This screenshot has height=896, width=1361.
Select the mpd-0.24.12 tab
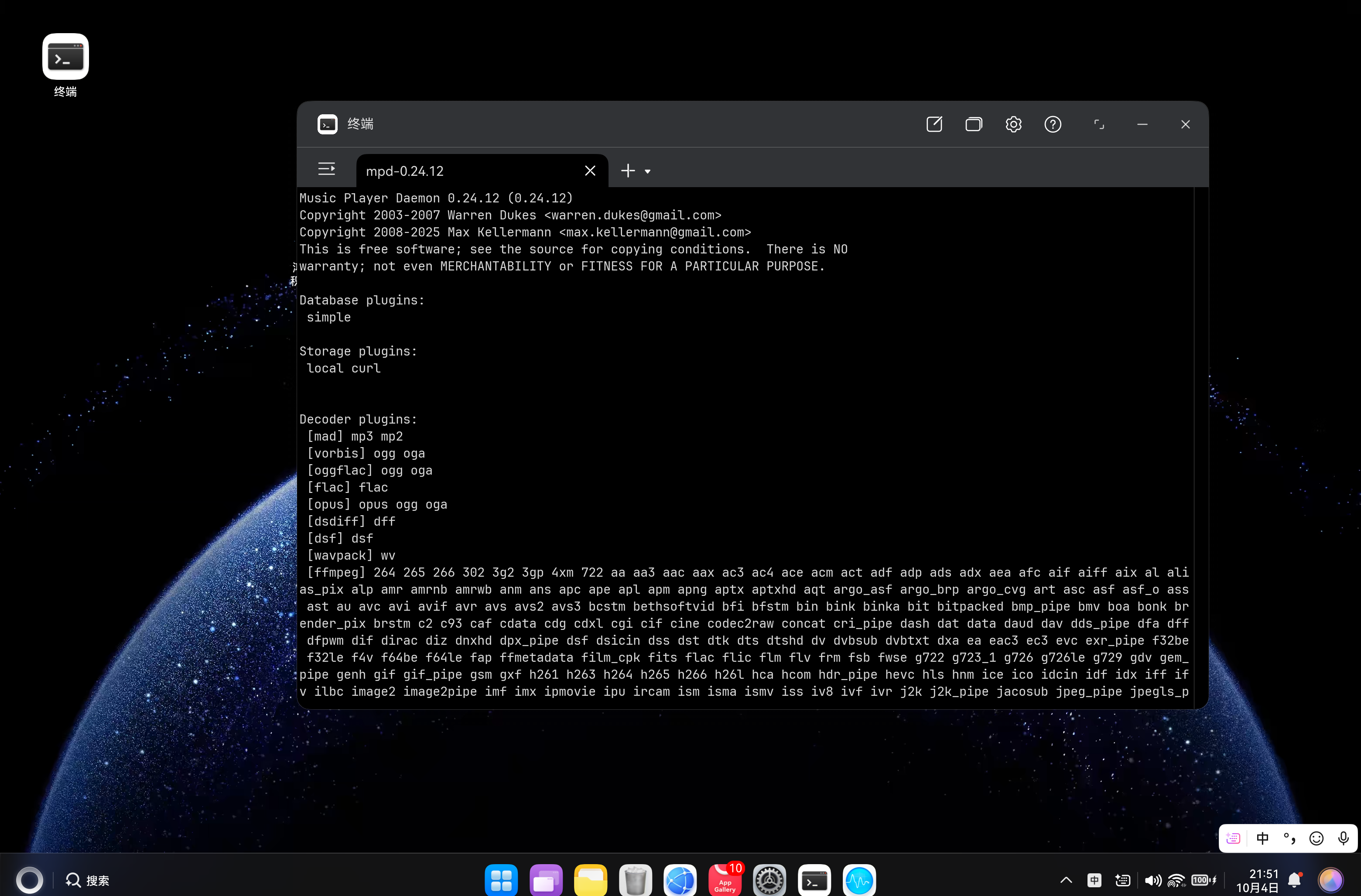click(x=482, y=171)
